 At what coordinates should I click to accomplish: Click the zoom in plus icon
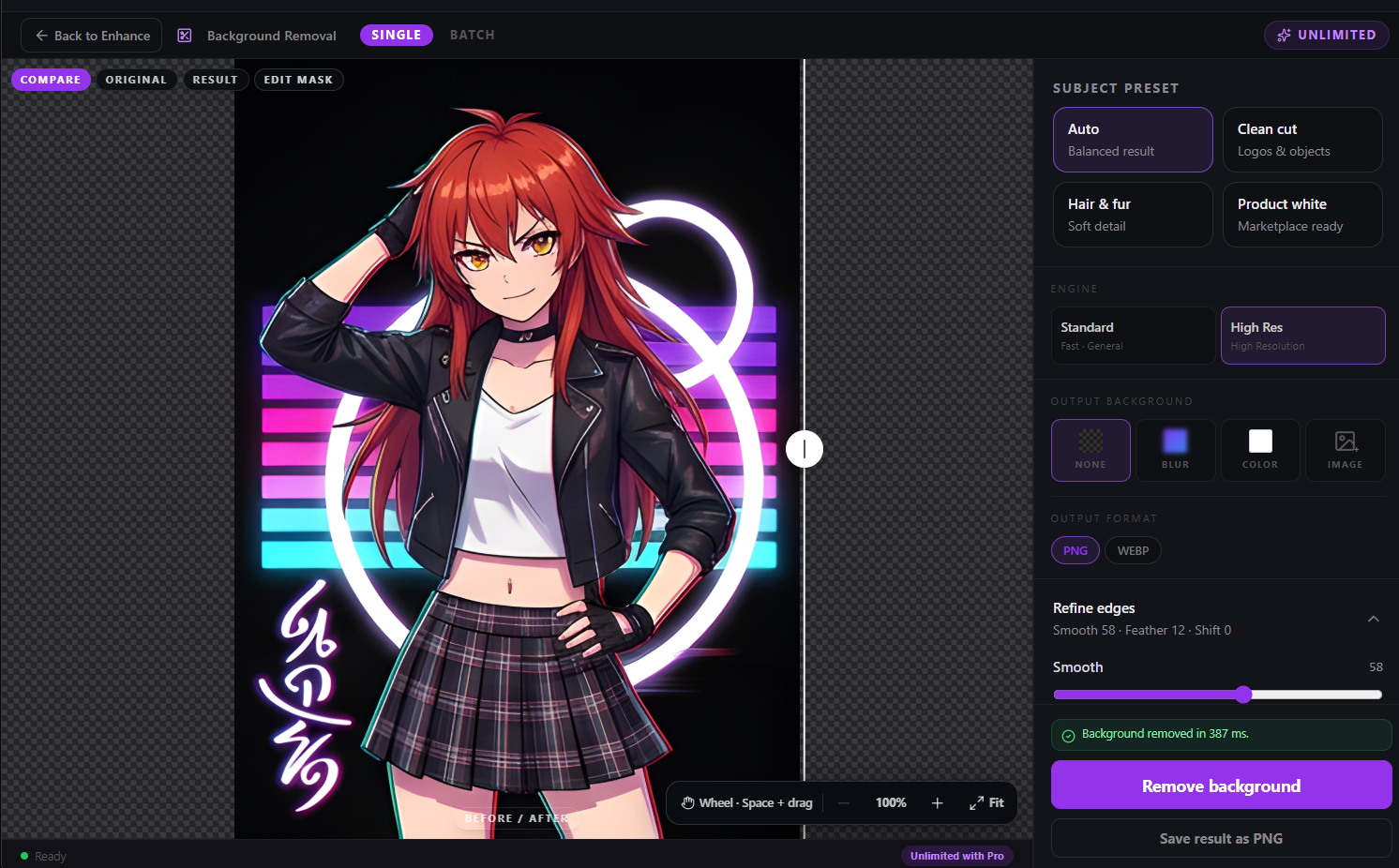938,803
